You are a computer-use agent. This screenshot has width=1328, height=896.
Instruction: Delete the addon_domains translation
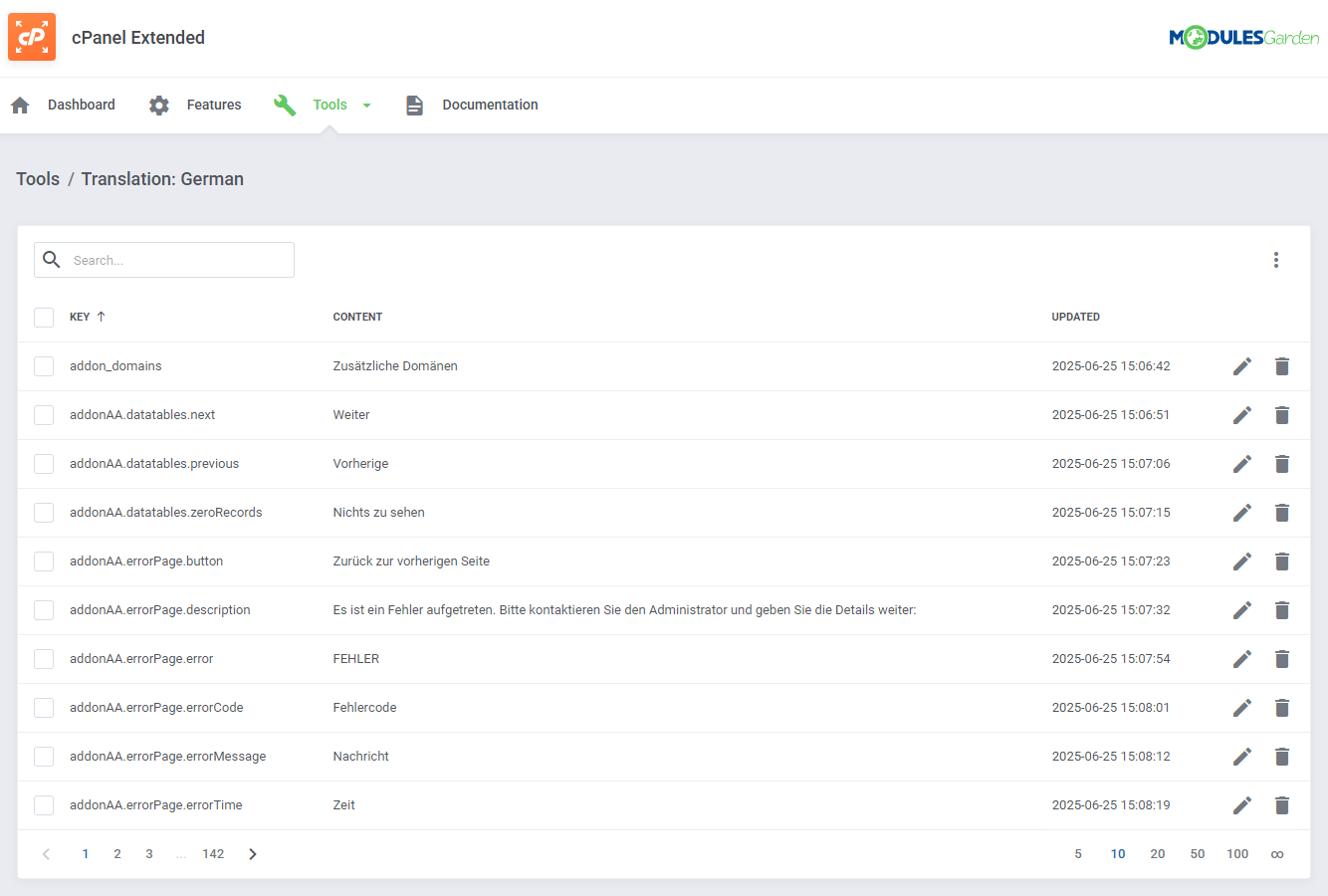(1282, 366)
